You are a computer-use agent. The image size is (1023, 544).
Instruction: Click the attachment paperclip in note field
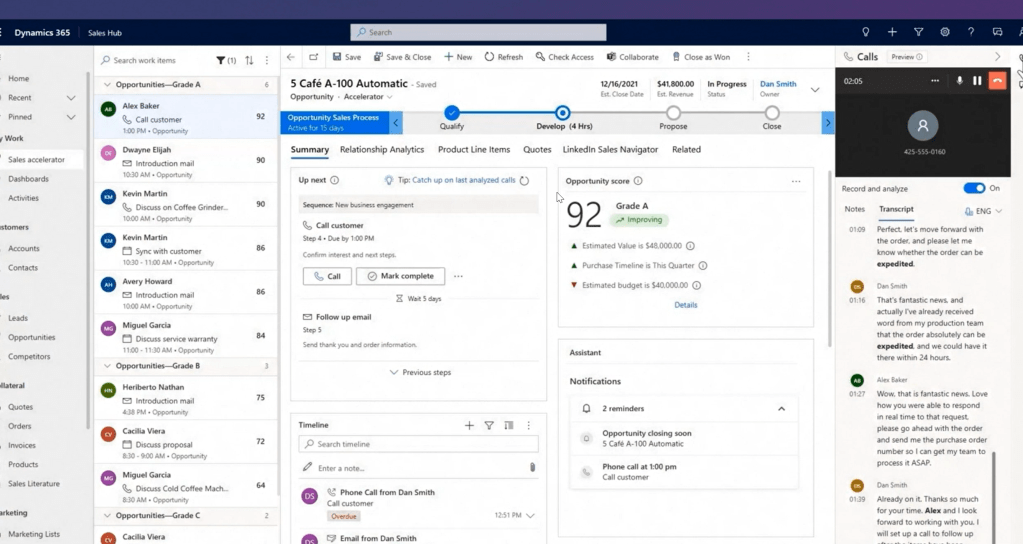(x=532, y=467)
